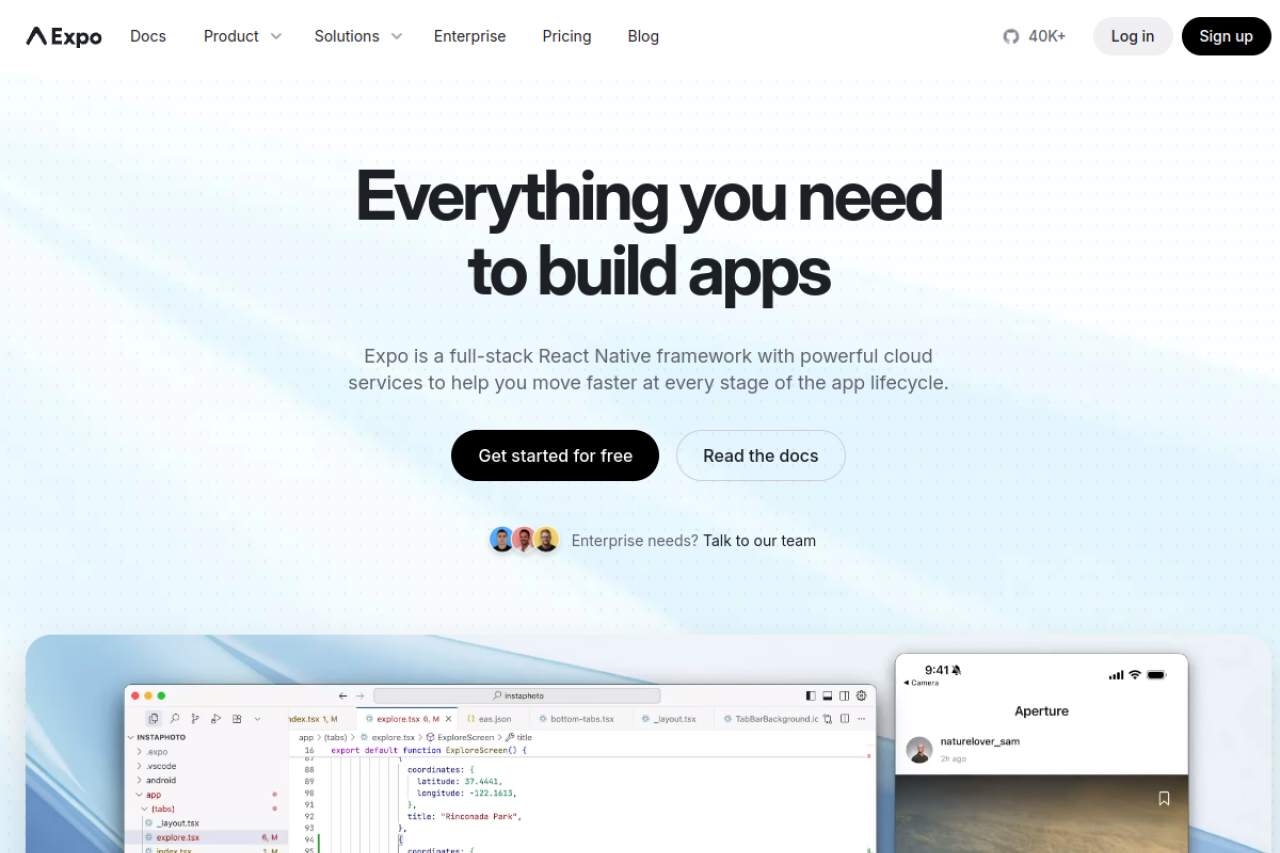Select the Search icon in editor sidebar
The width and height of the screenshot is (1280, 853).
174,718
